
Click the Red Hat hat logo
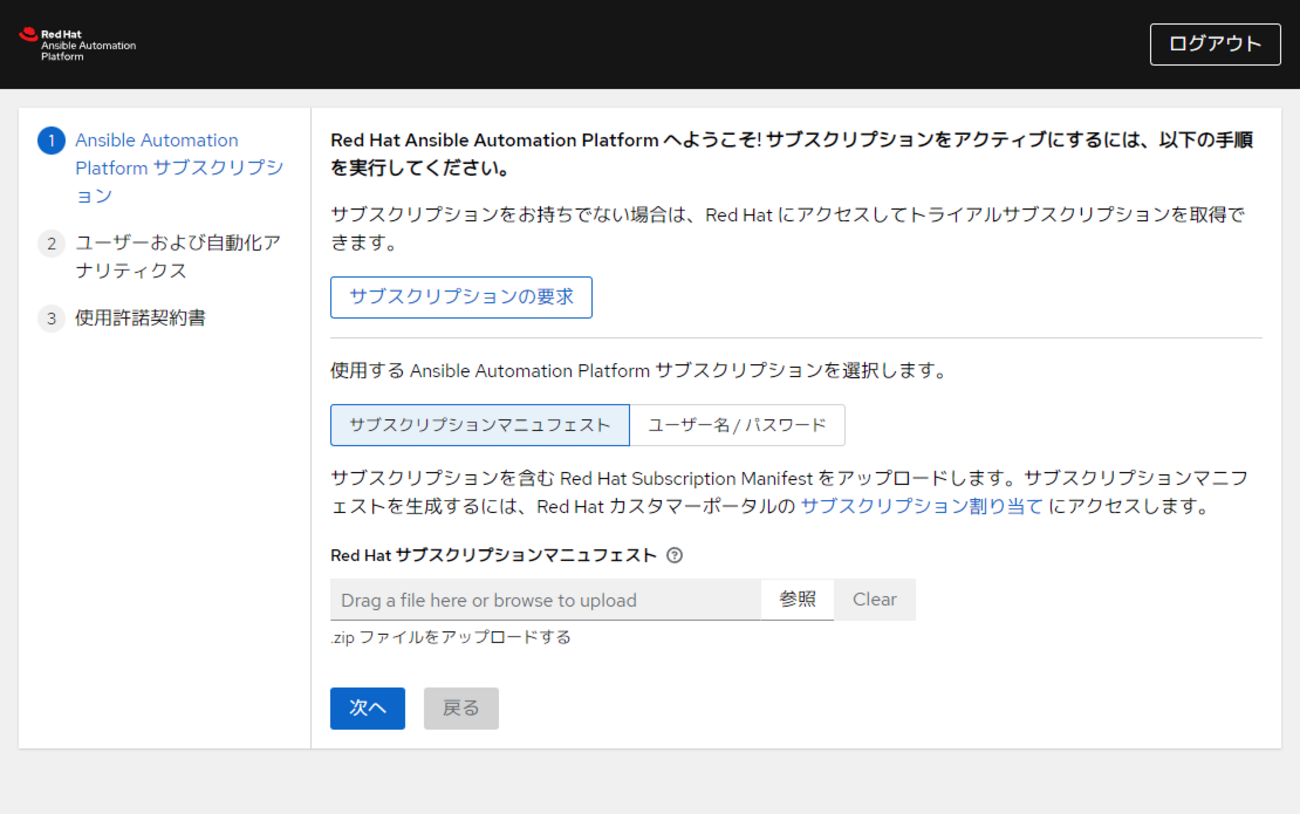point(28,35)
